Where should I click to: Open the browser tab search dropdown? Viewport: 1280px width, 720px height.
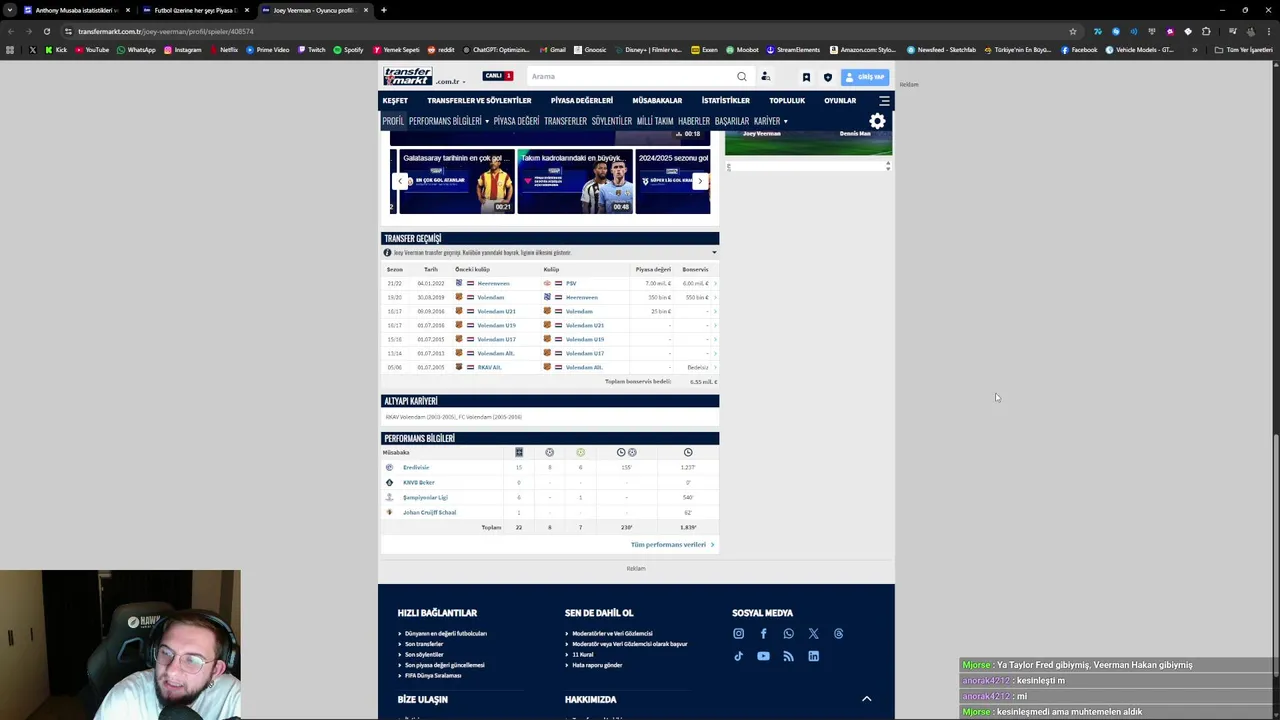[x=10, y=10]
